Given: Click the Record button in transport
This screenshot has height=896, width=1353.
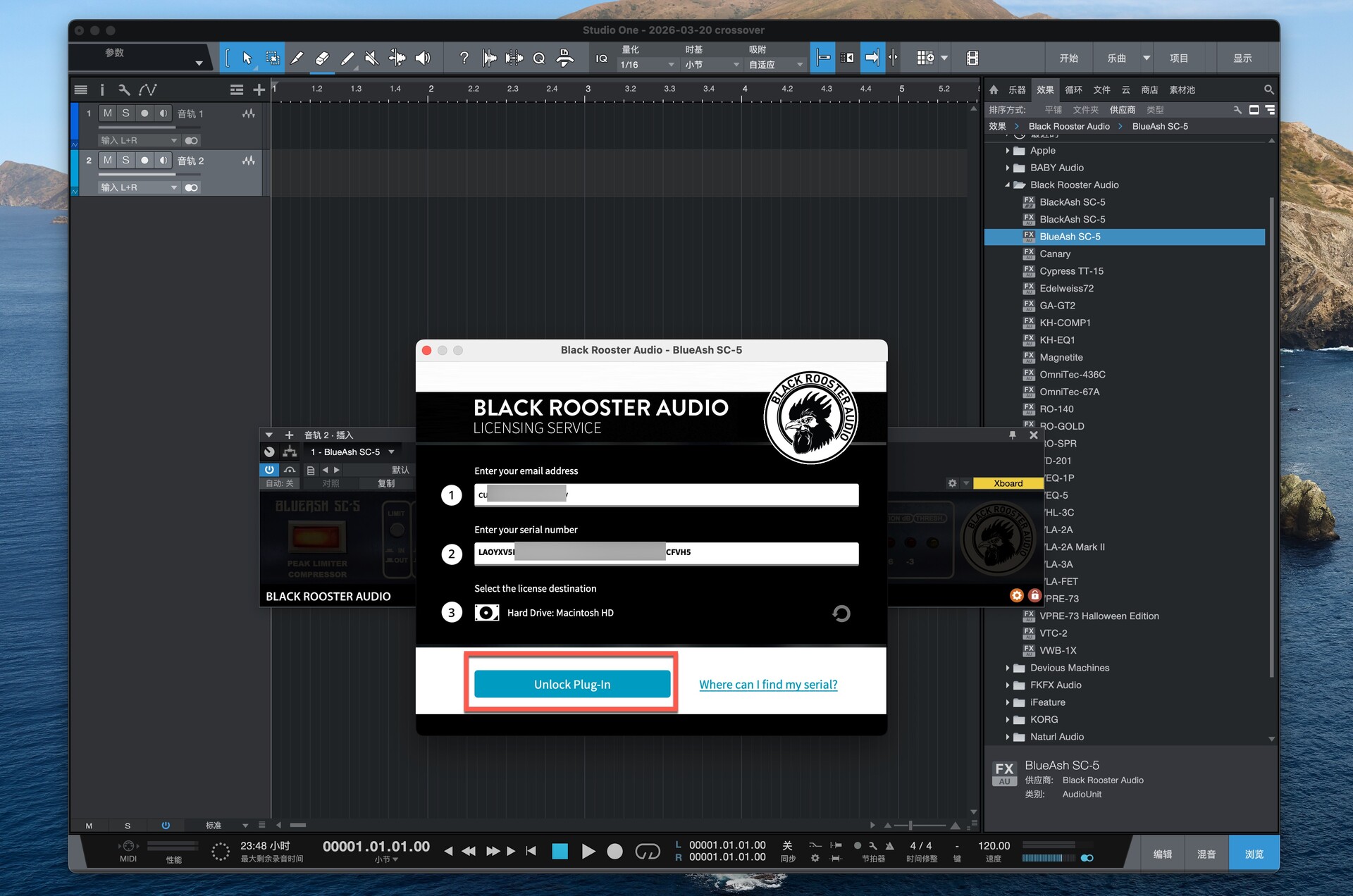Looking at the screenshot, I should tap(614, 852).
